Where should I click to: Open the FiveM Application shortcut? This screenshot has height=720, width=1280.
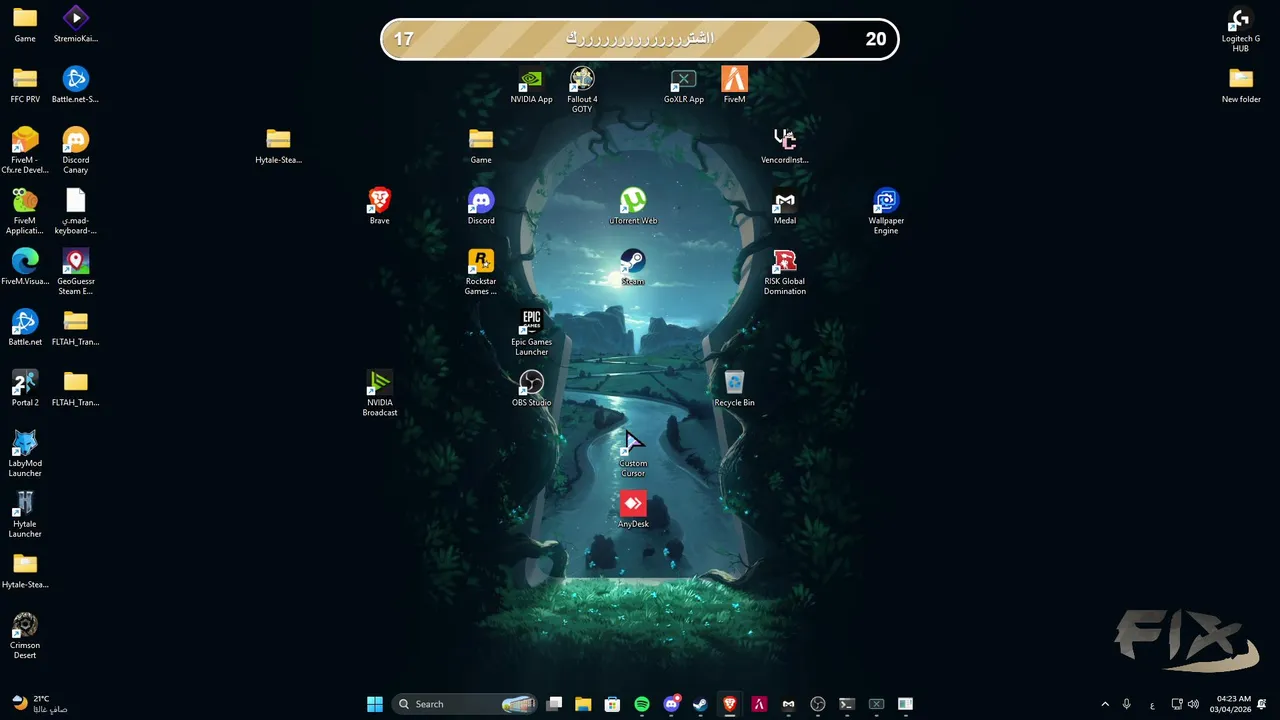click(25, 211)
